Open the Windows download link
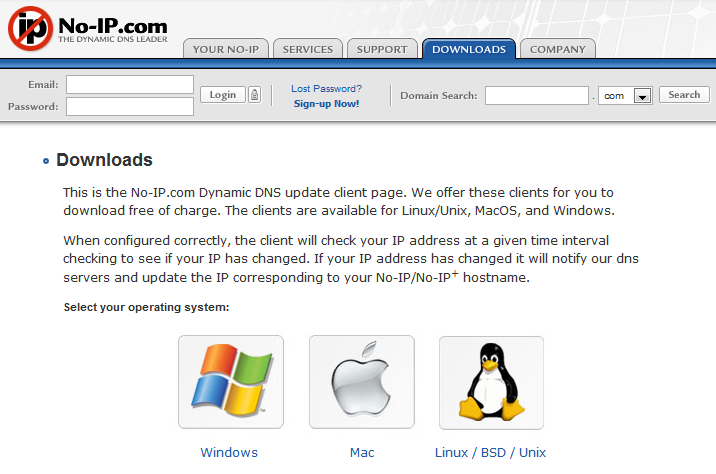The width and height of the screenshot is (716, 474). coord(229,452)
